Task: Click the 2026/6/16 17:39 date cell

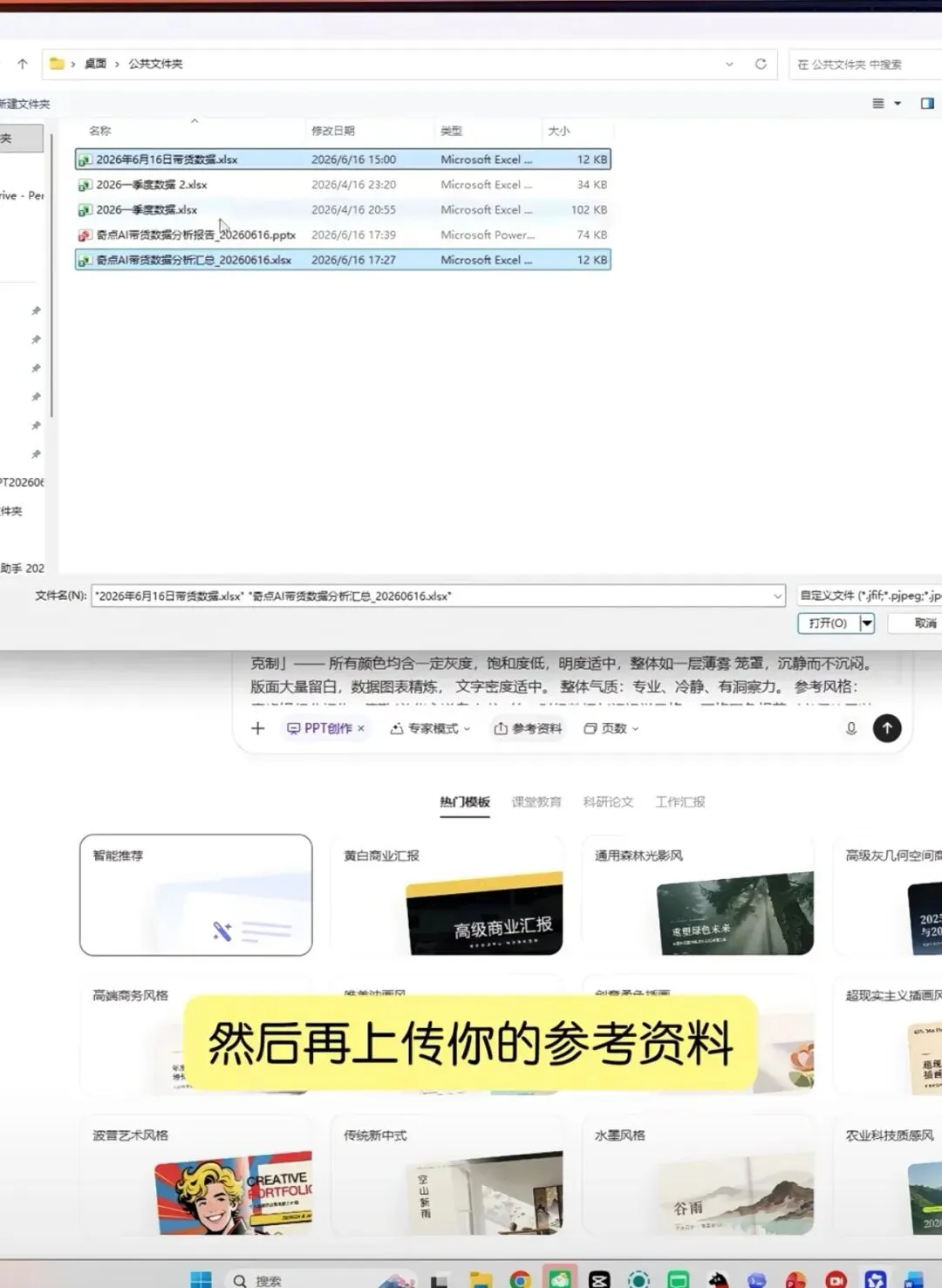Action: coord(353,235)
